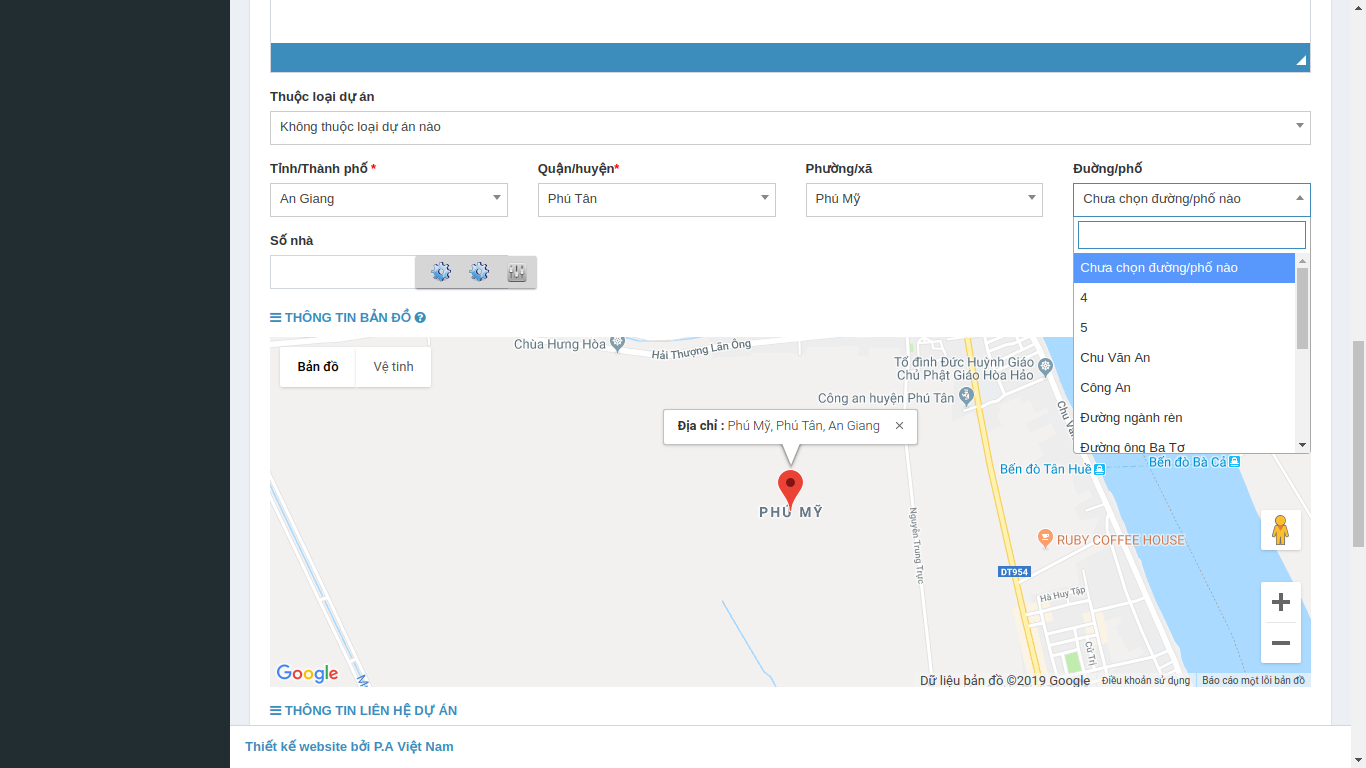Select street 'Công An'

(x=1184, y=388)
